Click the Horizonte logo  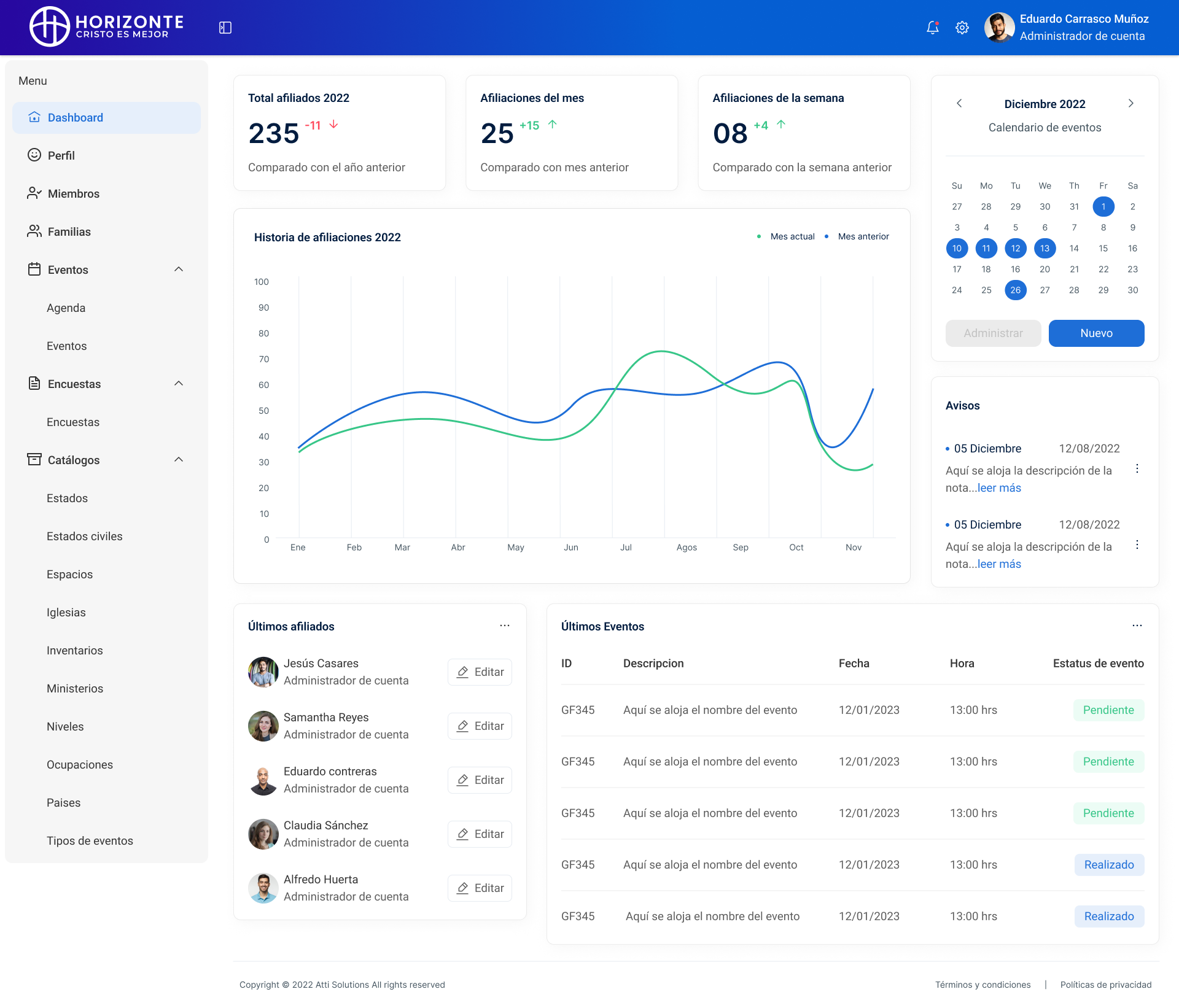click(x=107, y=26)
